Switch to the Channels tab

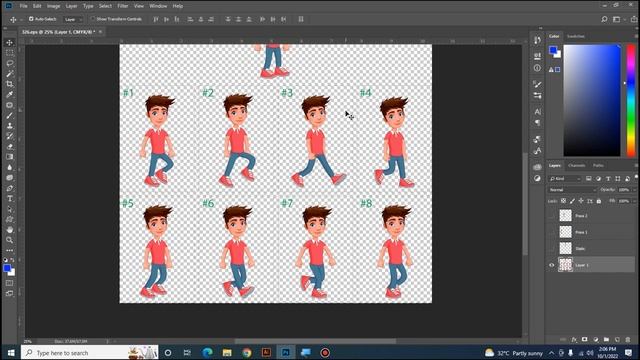coord(576,166)
